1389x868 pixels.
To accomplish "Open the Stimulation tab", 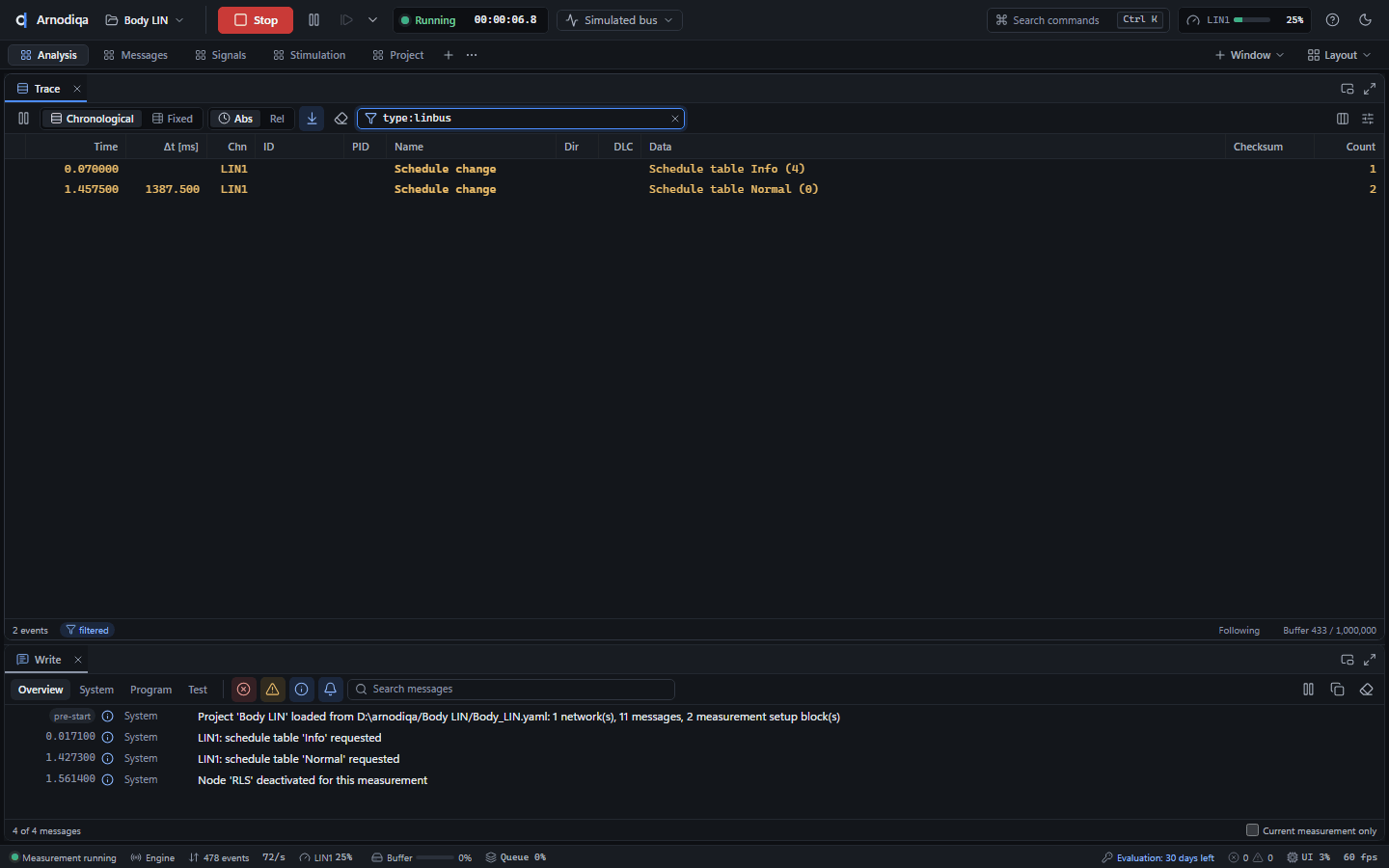I will click(310, 55).
